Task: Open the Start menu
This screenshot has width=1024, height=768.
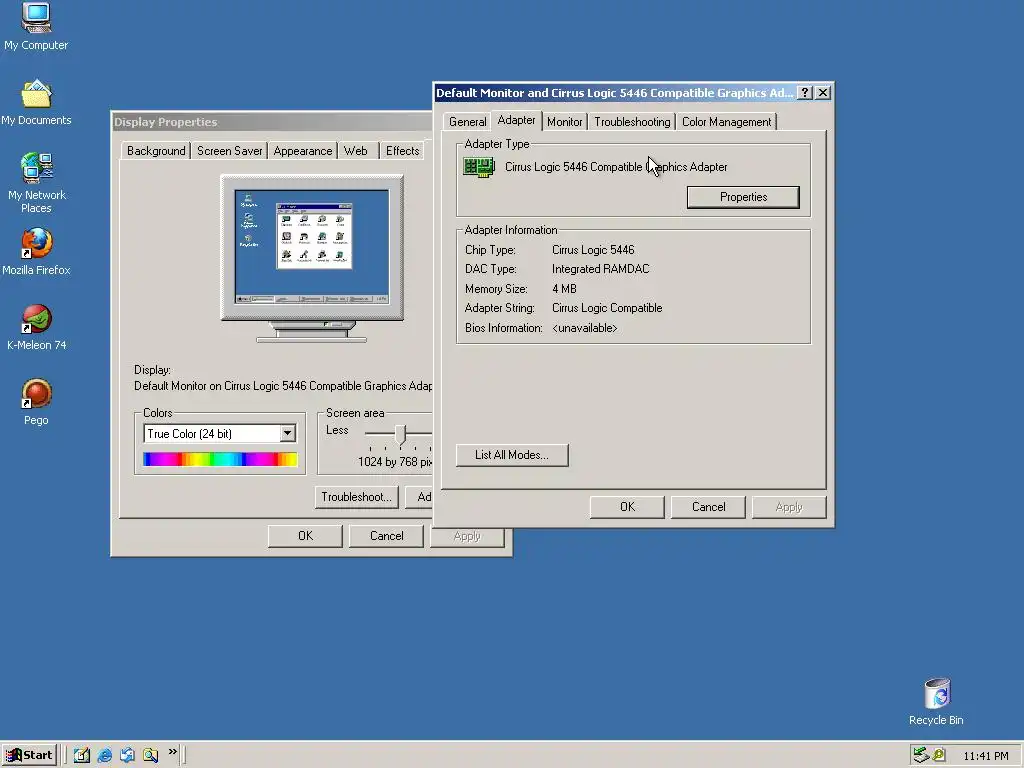Action: click(29, 755)
